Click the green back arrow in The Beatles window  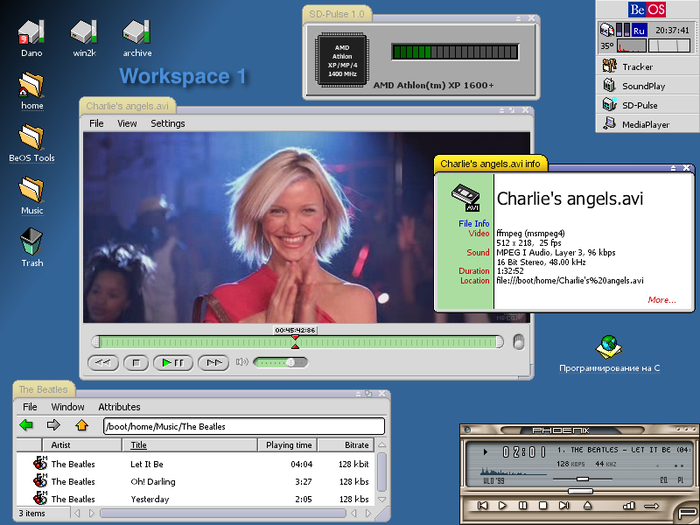[x=27, y=426]
